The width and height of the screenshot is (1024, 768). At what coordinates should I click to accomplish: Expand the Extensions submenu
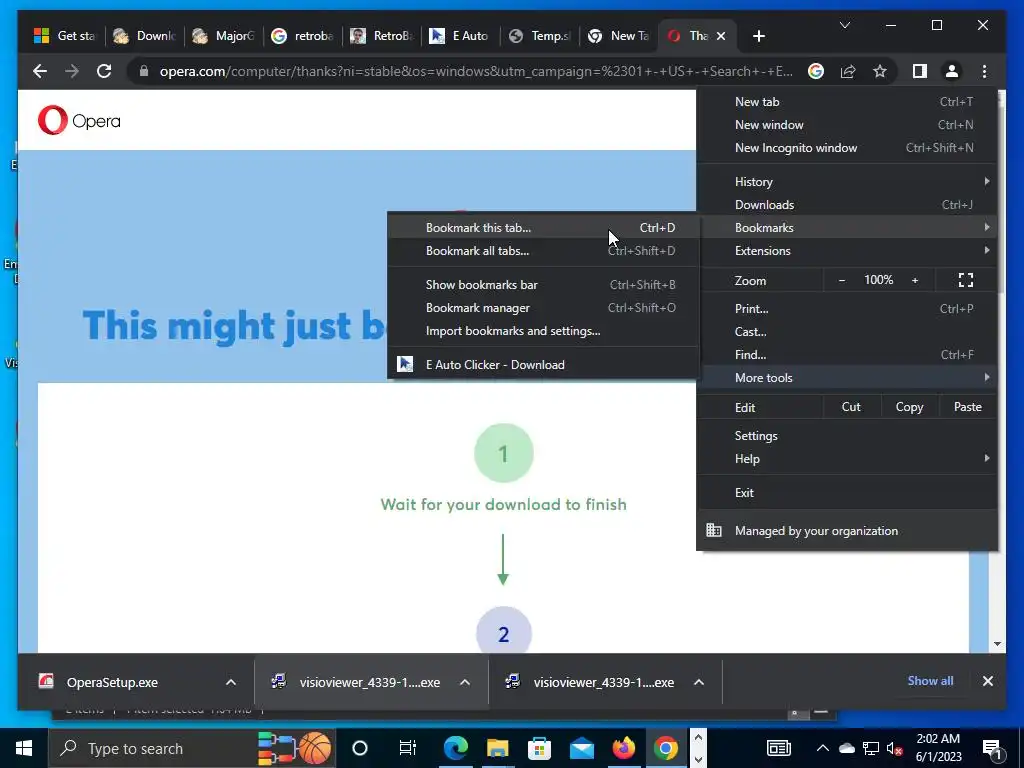pos(847,251)
